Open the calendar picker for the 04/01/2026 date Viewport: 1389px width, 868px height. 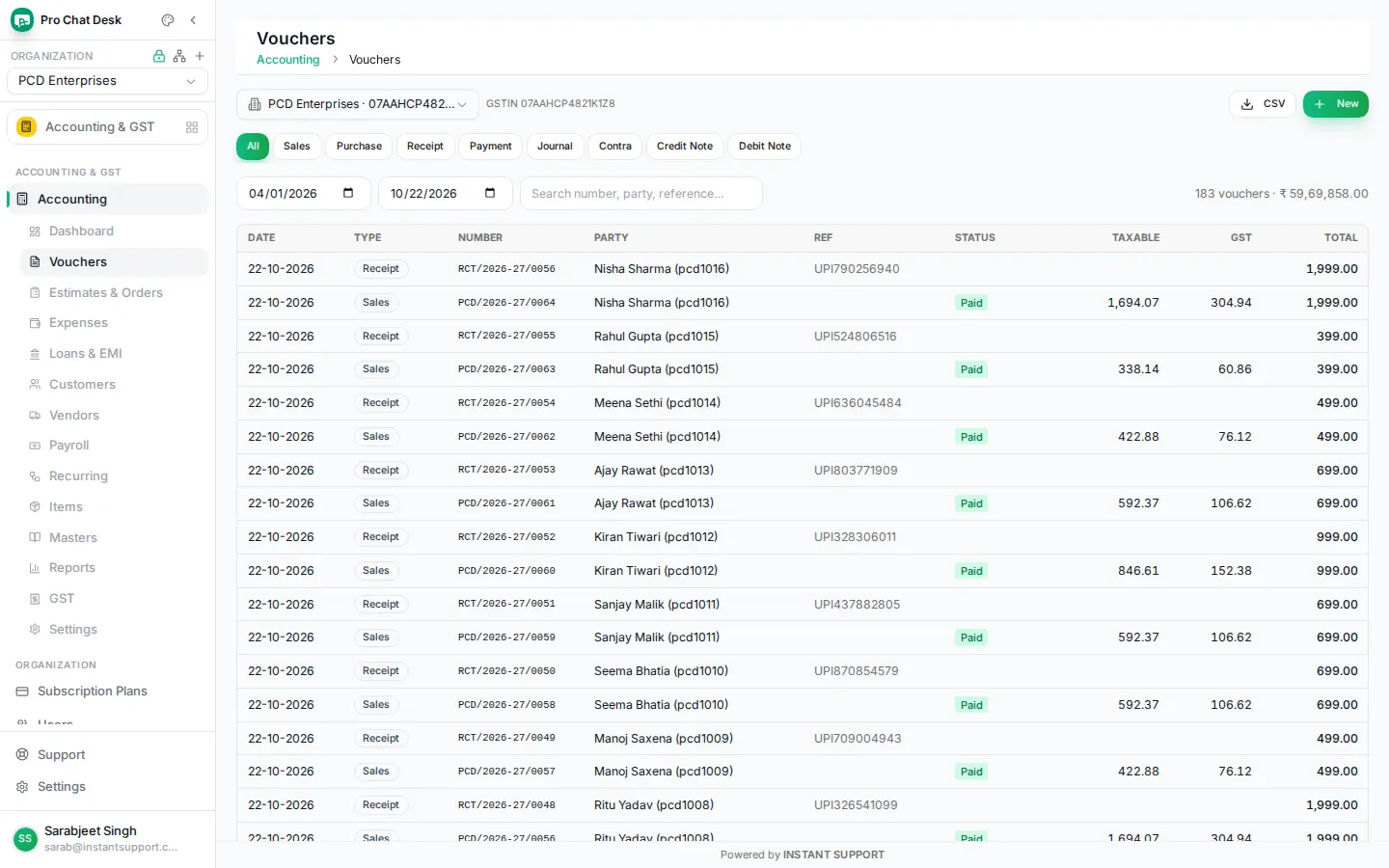click(x=348, y=193)
